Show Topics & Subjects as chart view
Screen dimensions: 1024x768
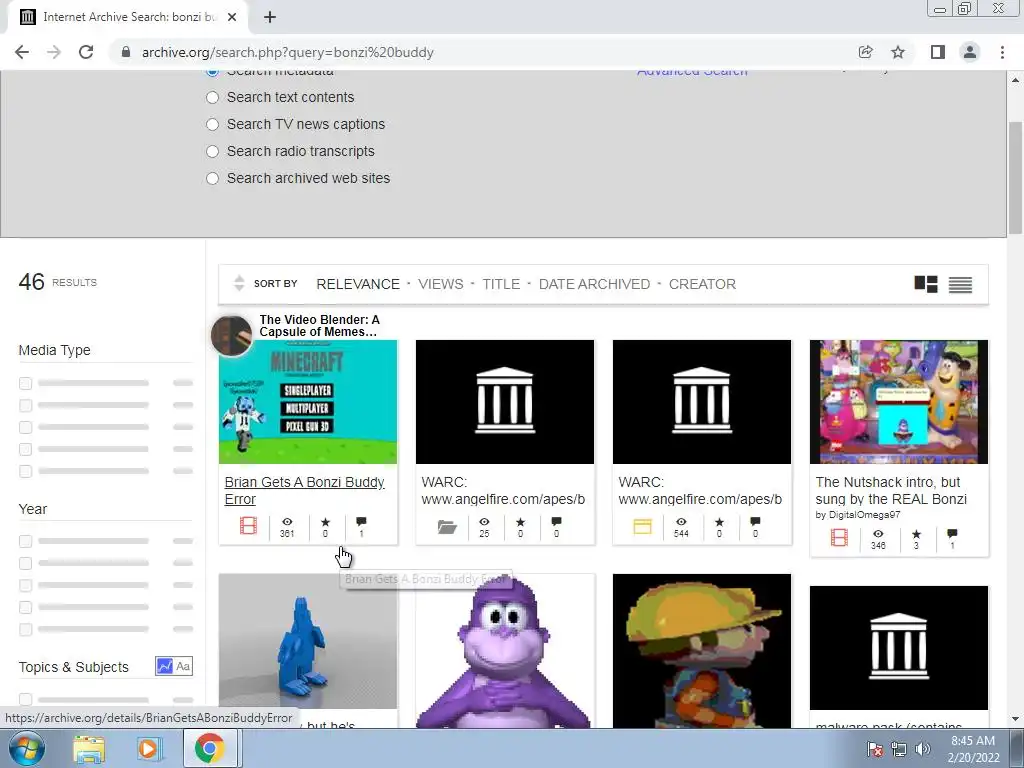[164, 666]
